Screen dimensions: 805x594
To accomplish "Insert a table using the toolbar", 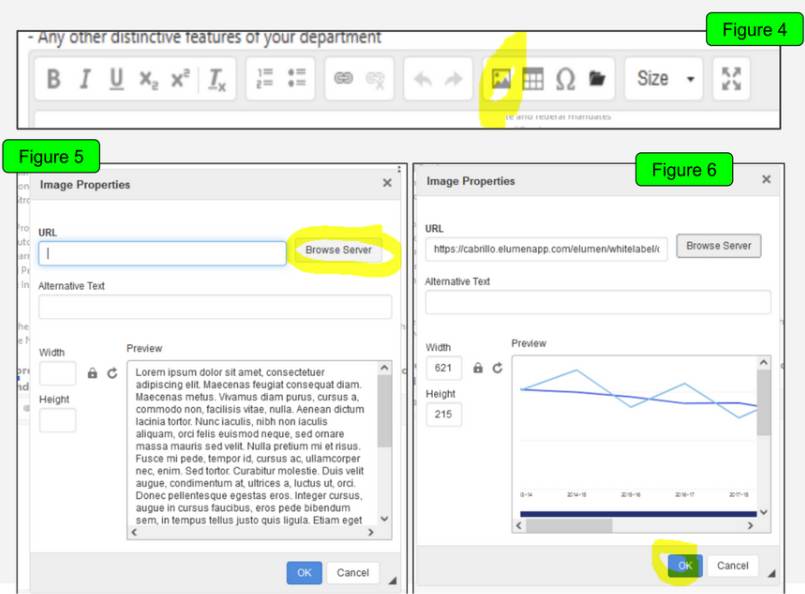I will pyautogui.click(x=533, y=79).
